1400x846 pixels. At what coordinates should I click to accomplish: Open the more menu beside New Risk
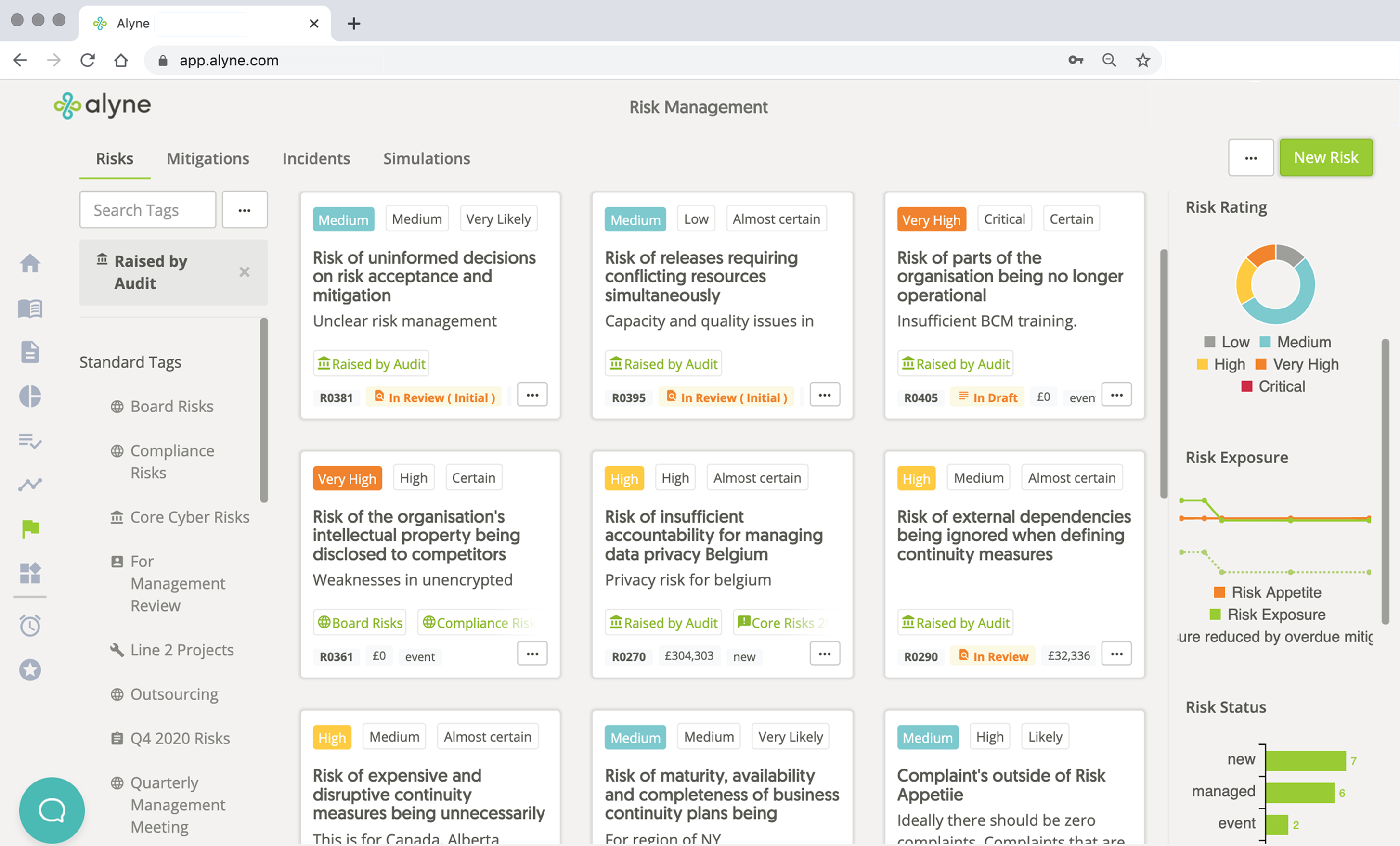(x=1251, y=158)
